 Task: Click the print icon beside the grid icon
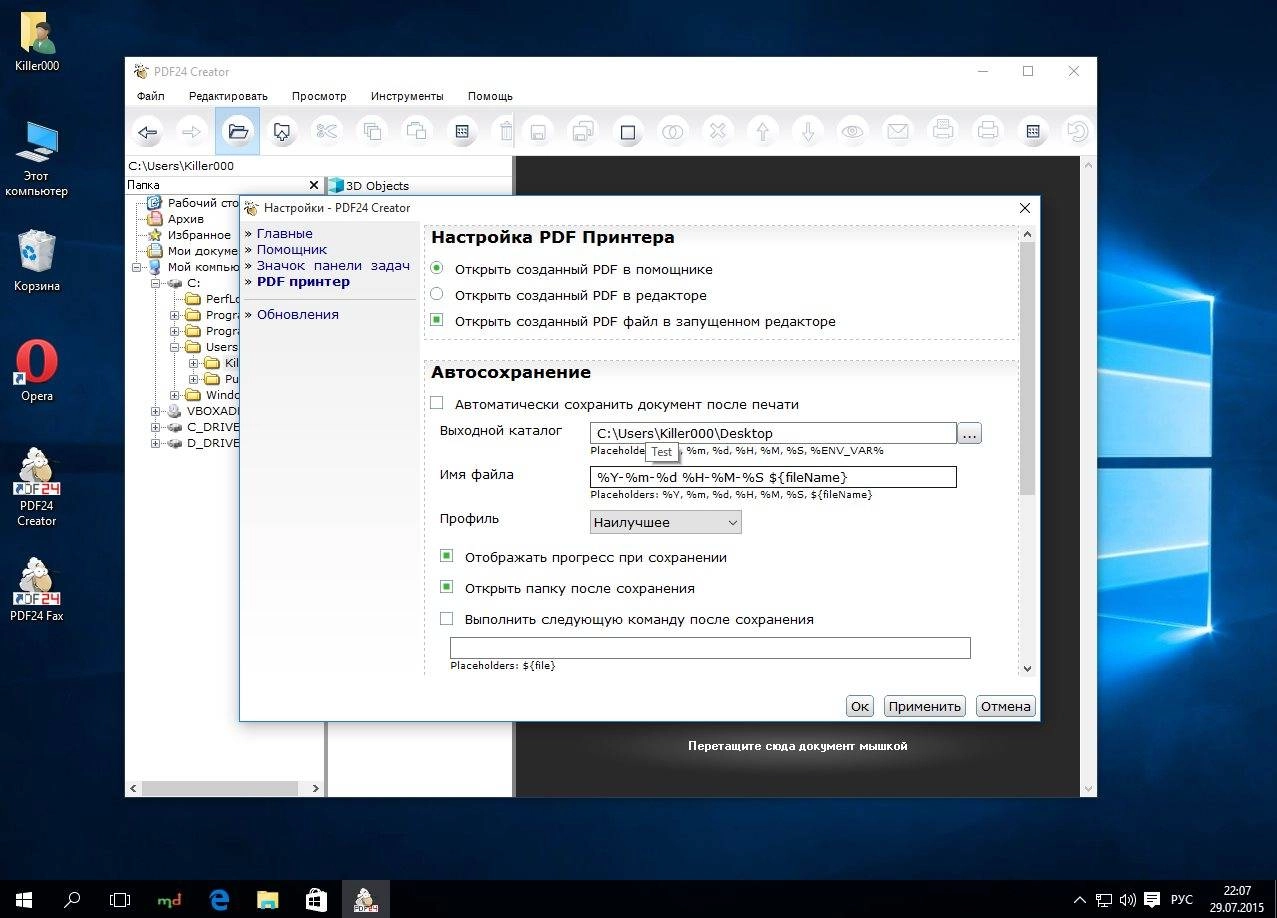coord(988,131)
